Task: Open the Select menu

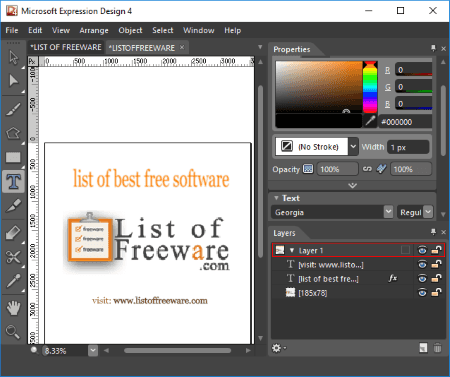Action: click(x=163, y=30)
